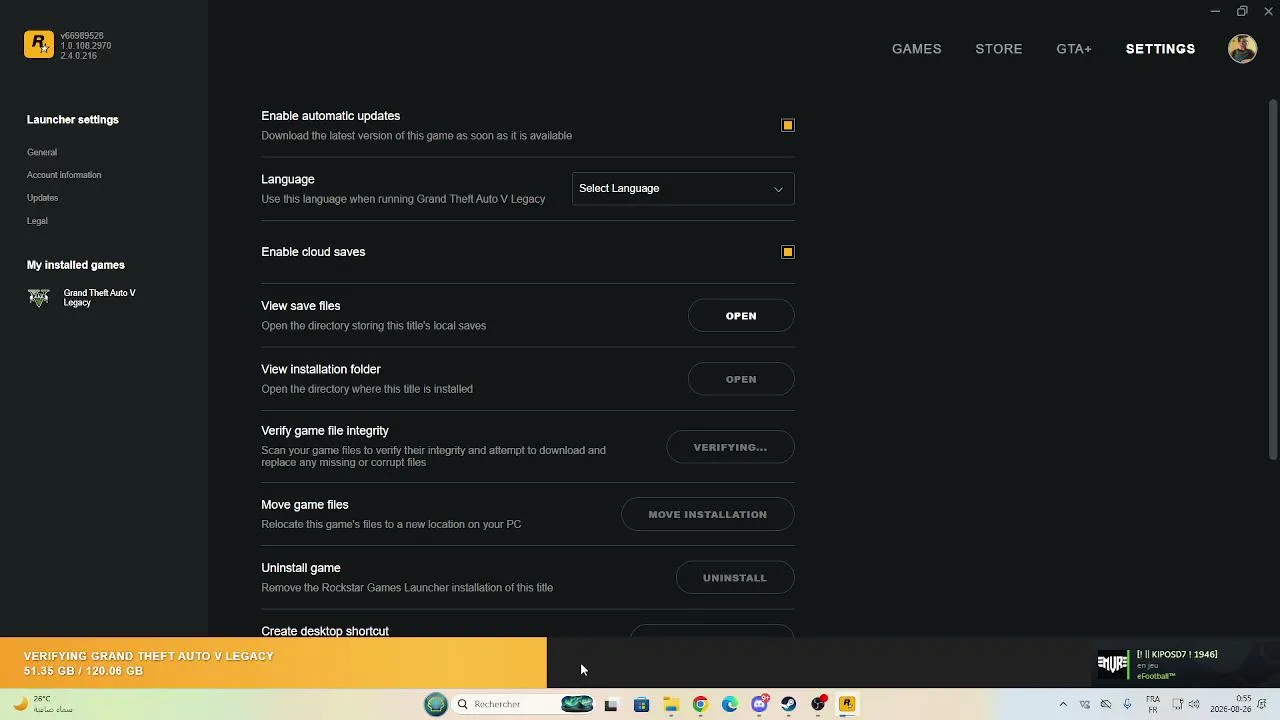
Task: Click the Rockstar Games logo in header
Action: click(x=39, y=45)
